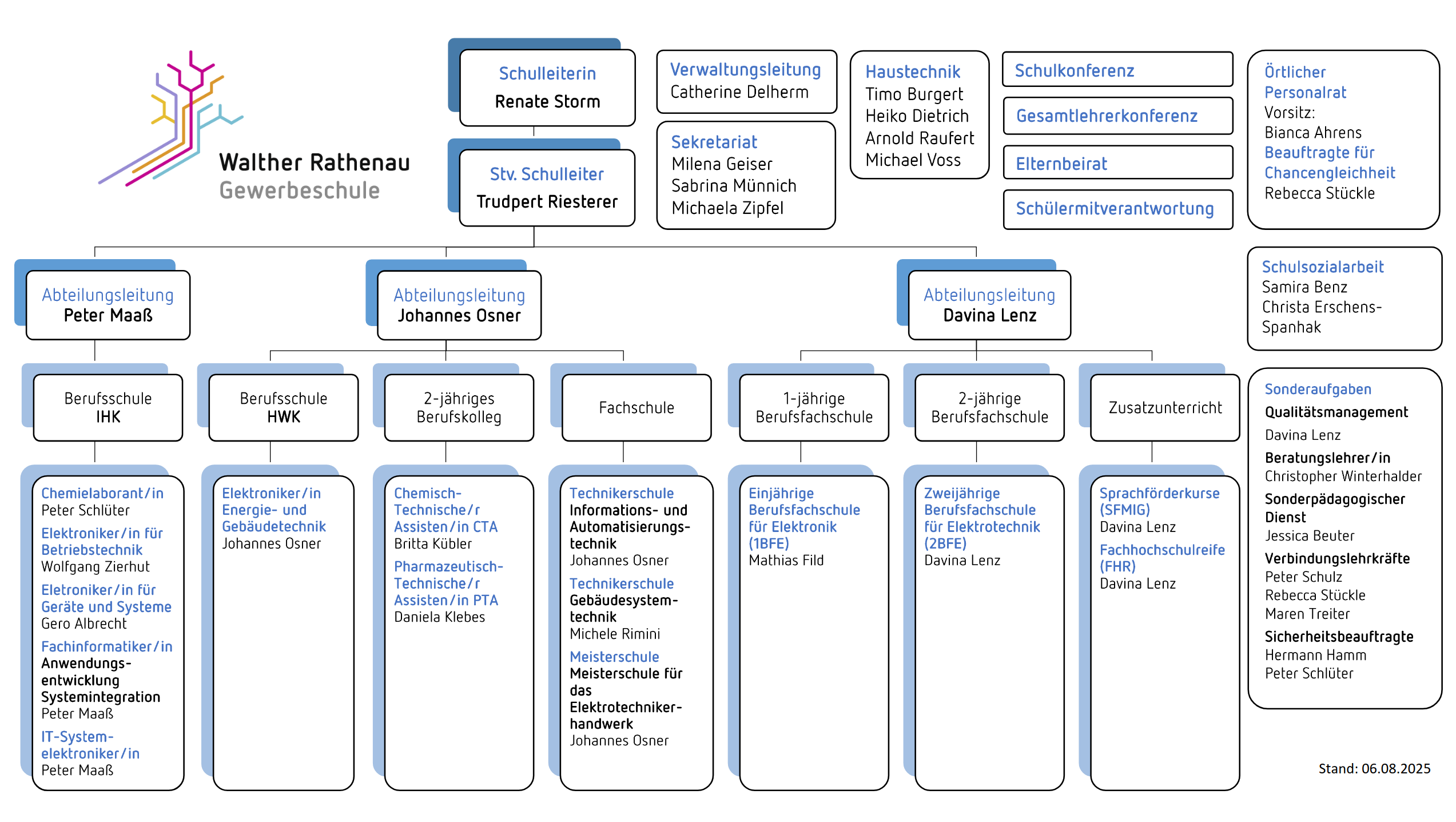Click Abteilungsleitung Johannes Osner box
The width and height of the screenshot is (1456, 822).
[x=459, y=305]
